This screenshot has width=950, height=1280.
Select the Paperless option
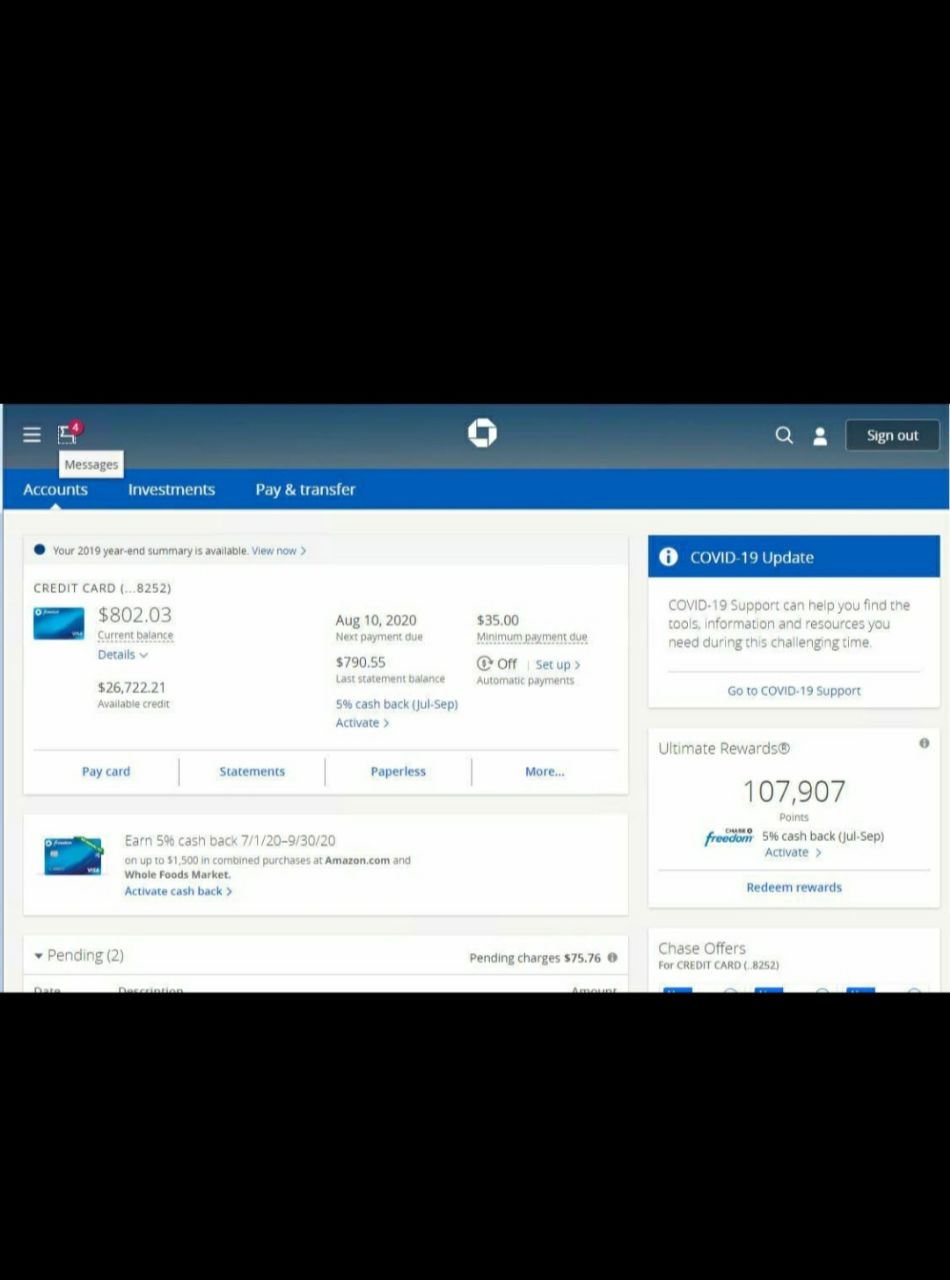[398, 771]
